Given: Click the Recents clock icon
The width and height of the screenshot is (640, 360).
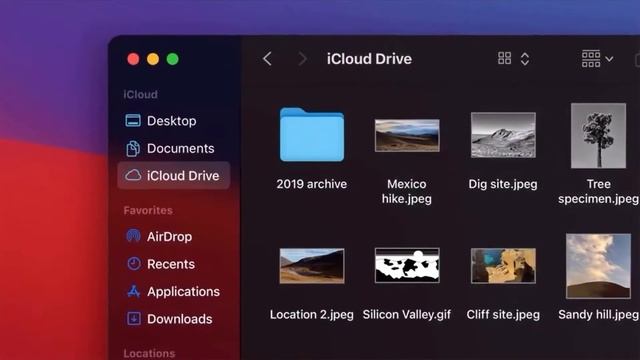Looking at the screenshot, I should tap(133, 264).
